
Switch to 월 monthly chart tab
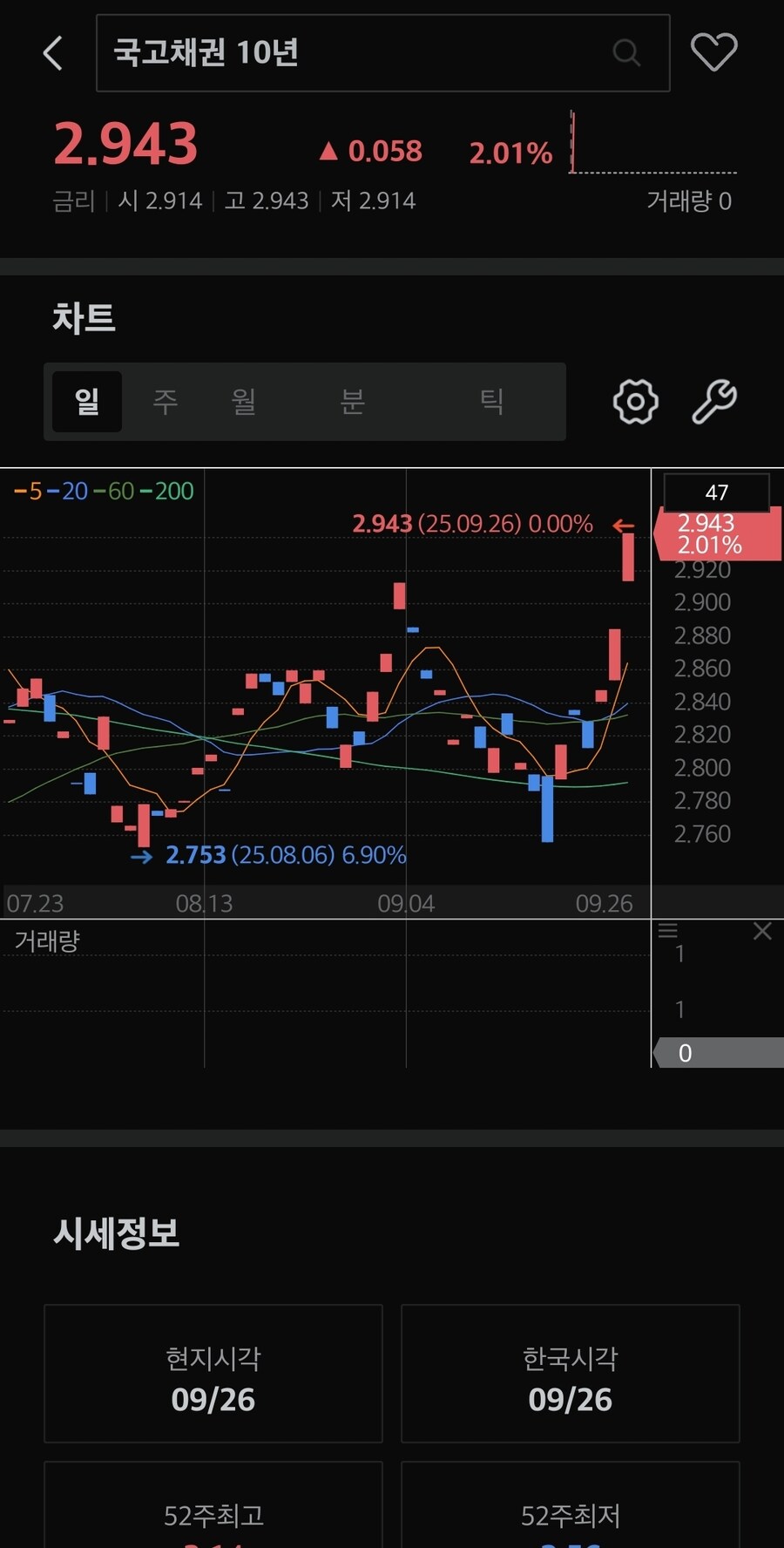point(243,402)
